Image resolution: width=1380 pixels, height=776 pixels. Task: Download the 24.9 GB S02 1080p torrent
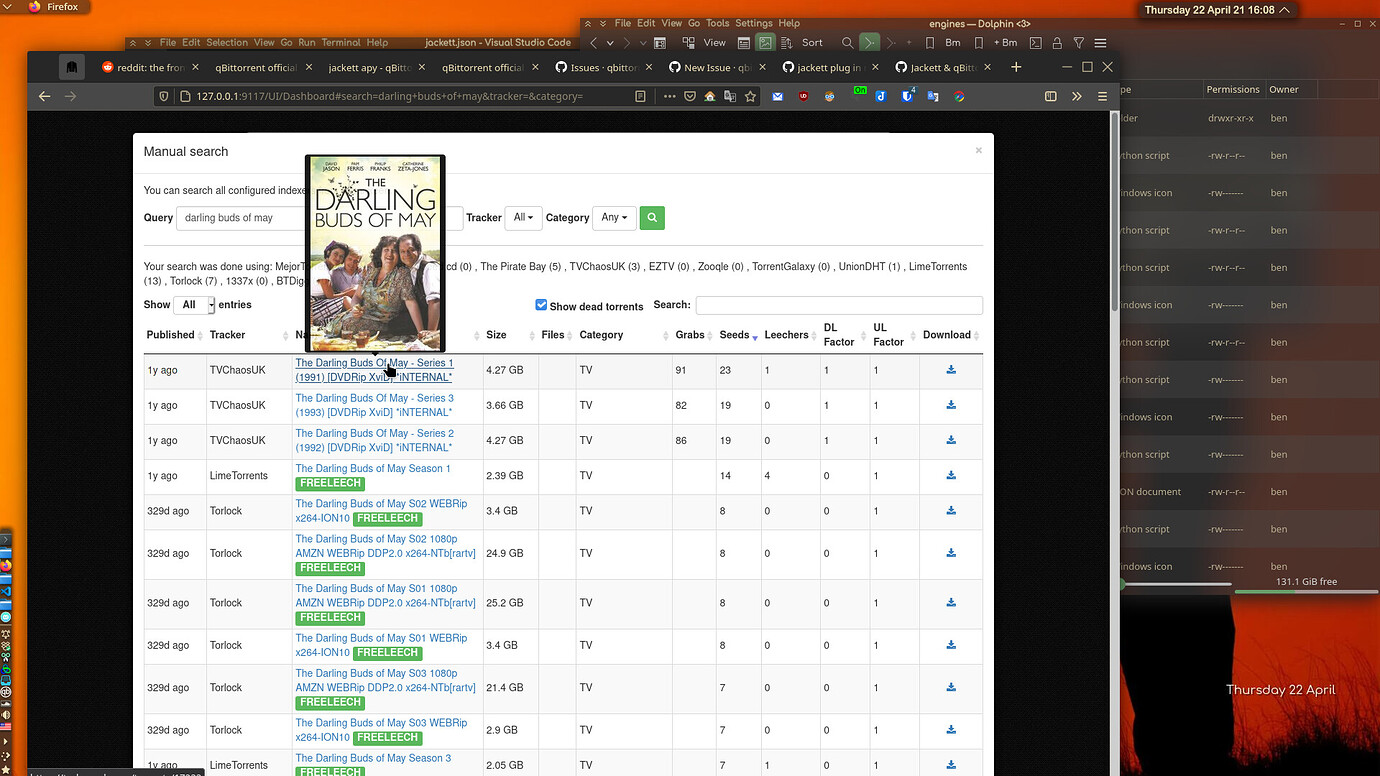tap(951, 553)
